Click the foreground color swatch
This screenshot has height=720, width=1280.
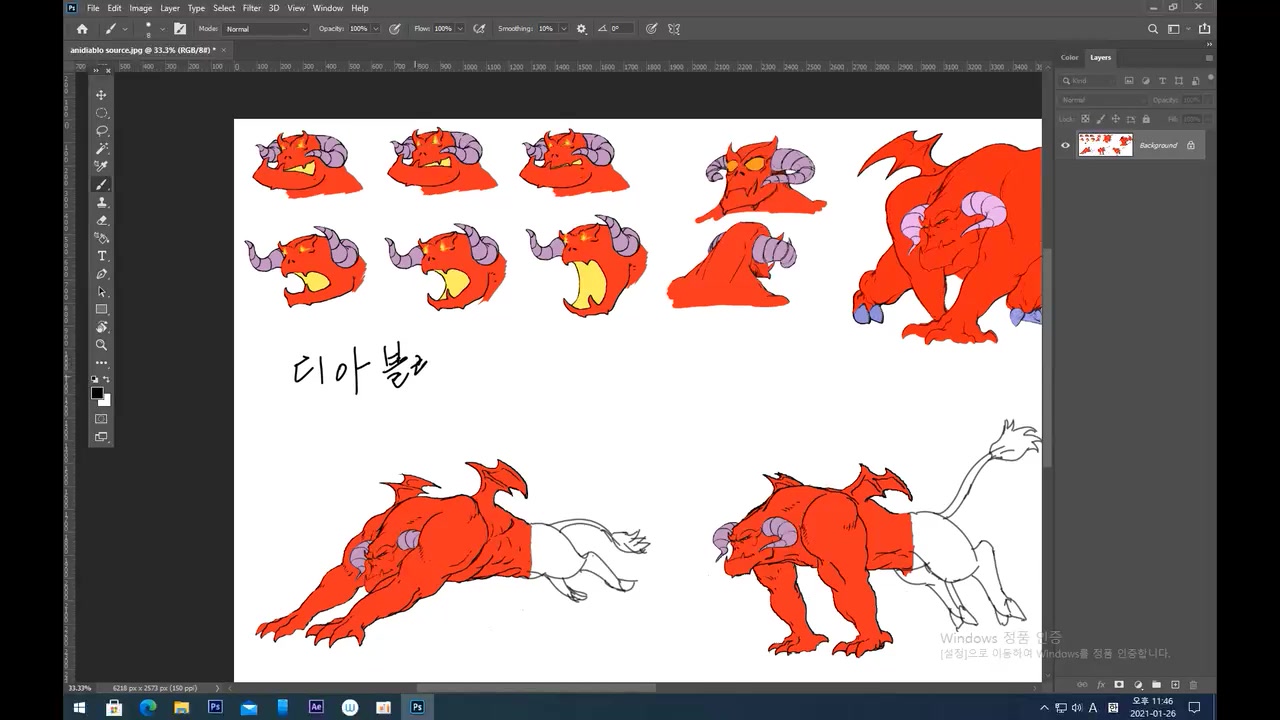click(x=97, y=393)
